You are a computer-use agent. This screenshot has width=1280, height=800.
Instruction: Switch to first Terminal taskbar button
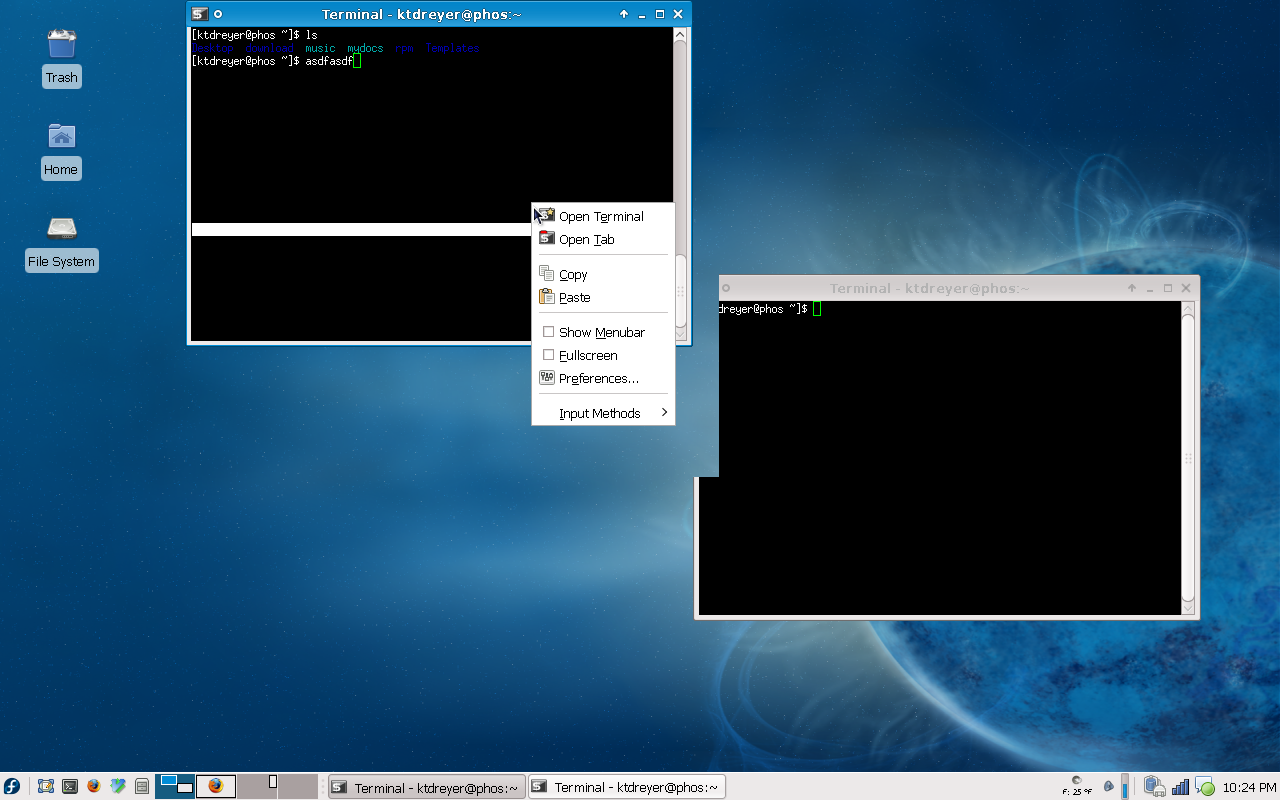(427, 787)
